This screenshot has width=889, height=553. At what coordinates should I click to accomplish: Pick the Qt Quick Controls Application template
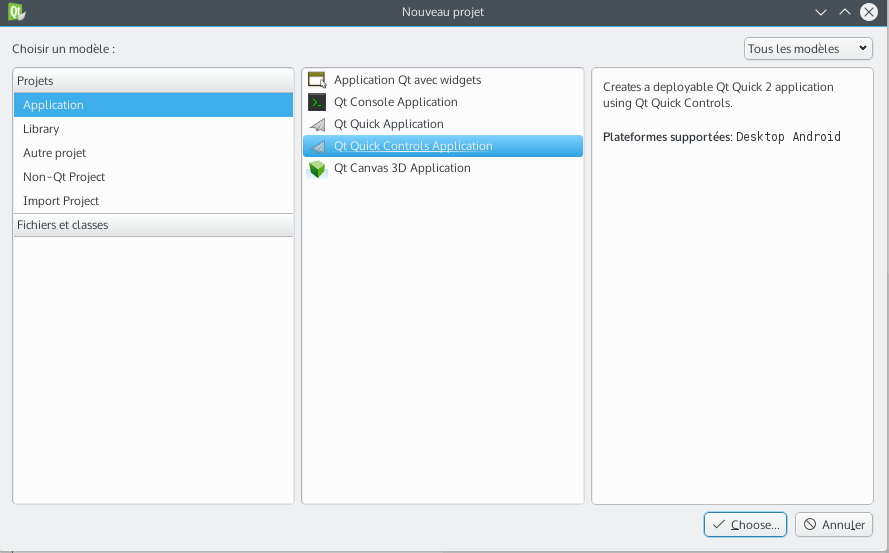(x=443, y=146)
